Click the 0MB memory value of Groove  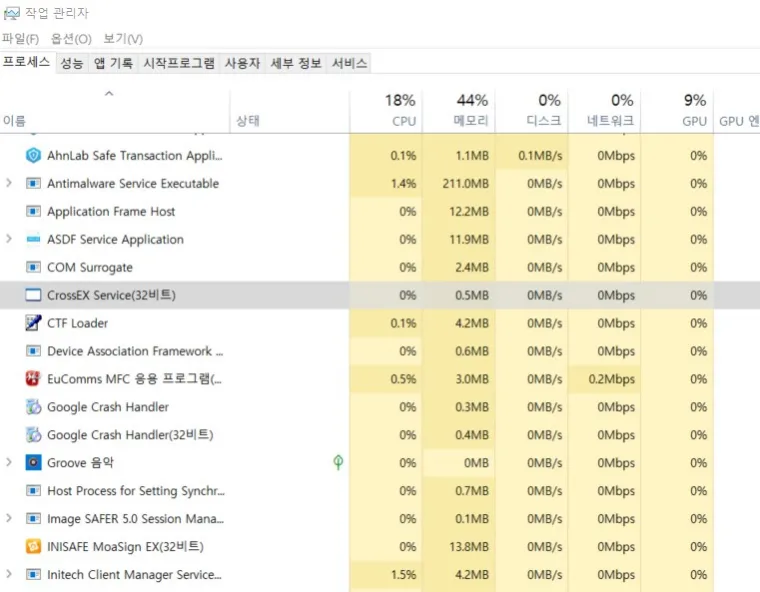click(x=476, y=463)
